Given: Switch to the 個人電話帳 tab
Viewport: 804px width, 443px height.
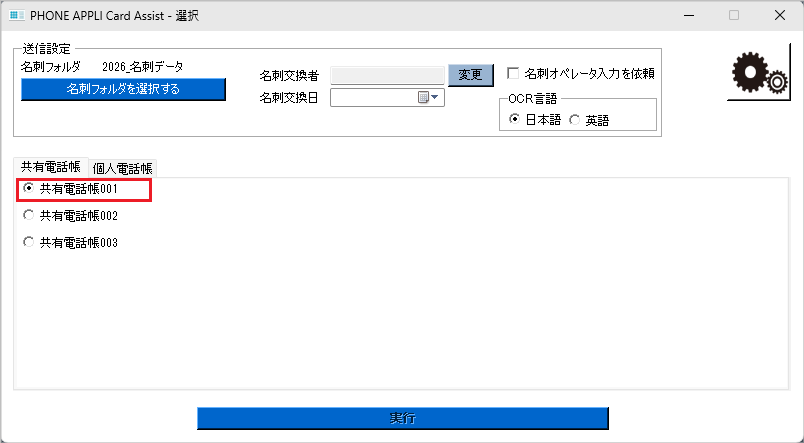Looking at the screenshot, I should point(123,169).
